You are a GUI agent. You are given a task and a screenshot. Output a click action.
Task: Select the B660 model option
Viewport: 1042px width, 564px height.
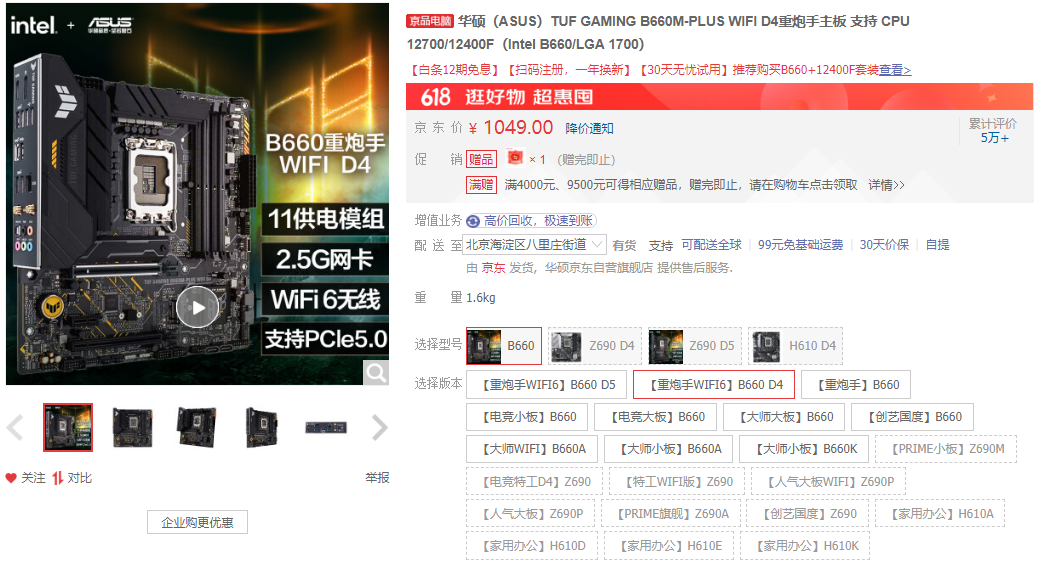[504, 345]
